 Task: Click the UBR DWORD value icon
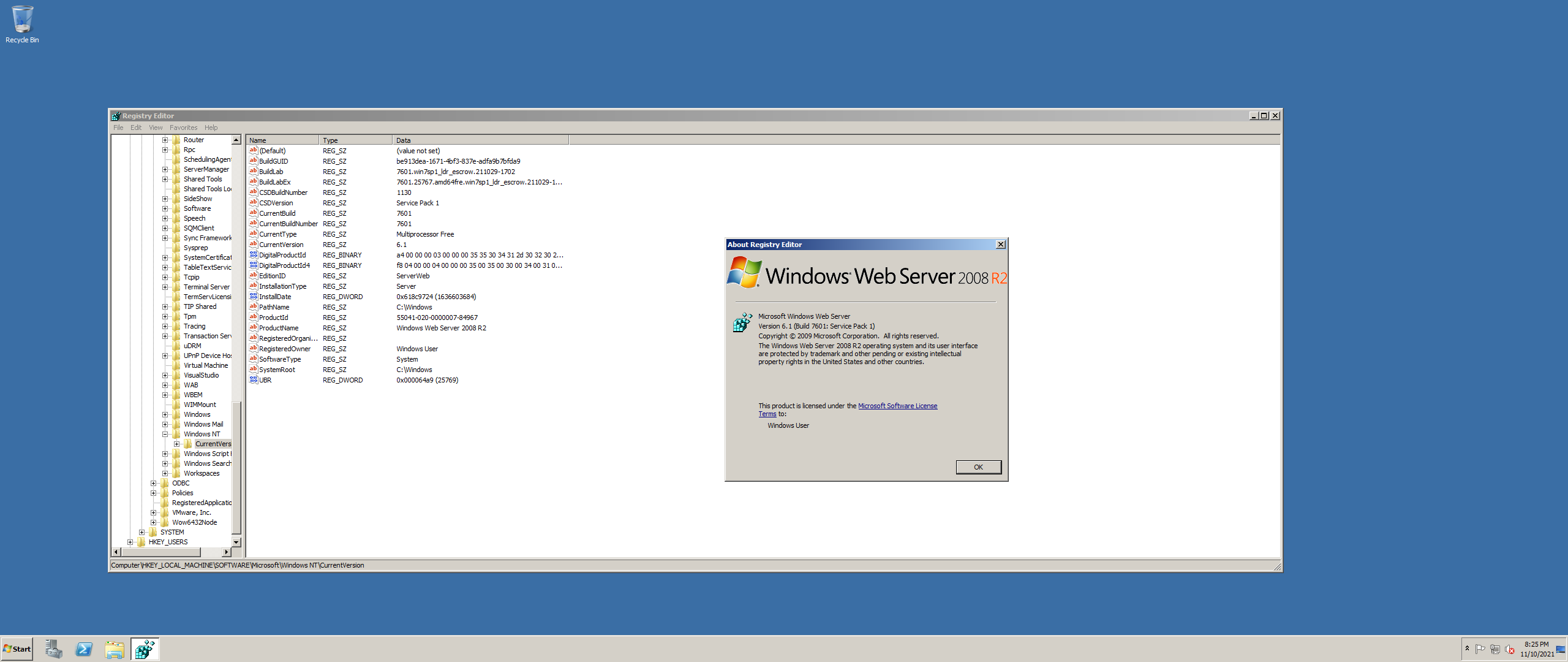click(x=253, y=380)
